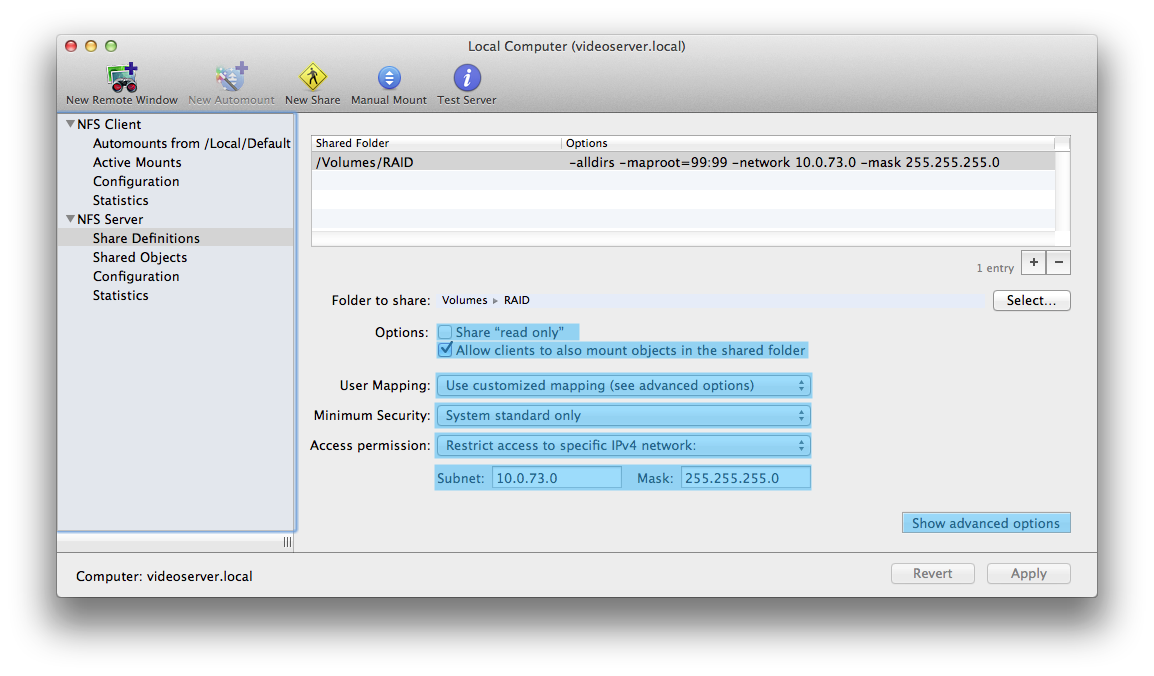Open the User Mapping dropdown
This screenshot has width=1154, height=676.
click(x=623, y=385)
